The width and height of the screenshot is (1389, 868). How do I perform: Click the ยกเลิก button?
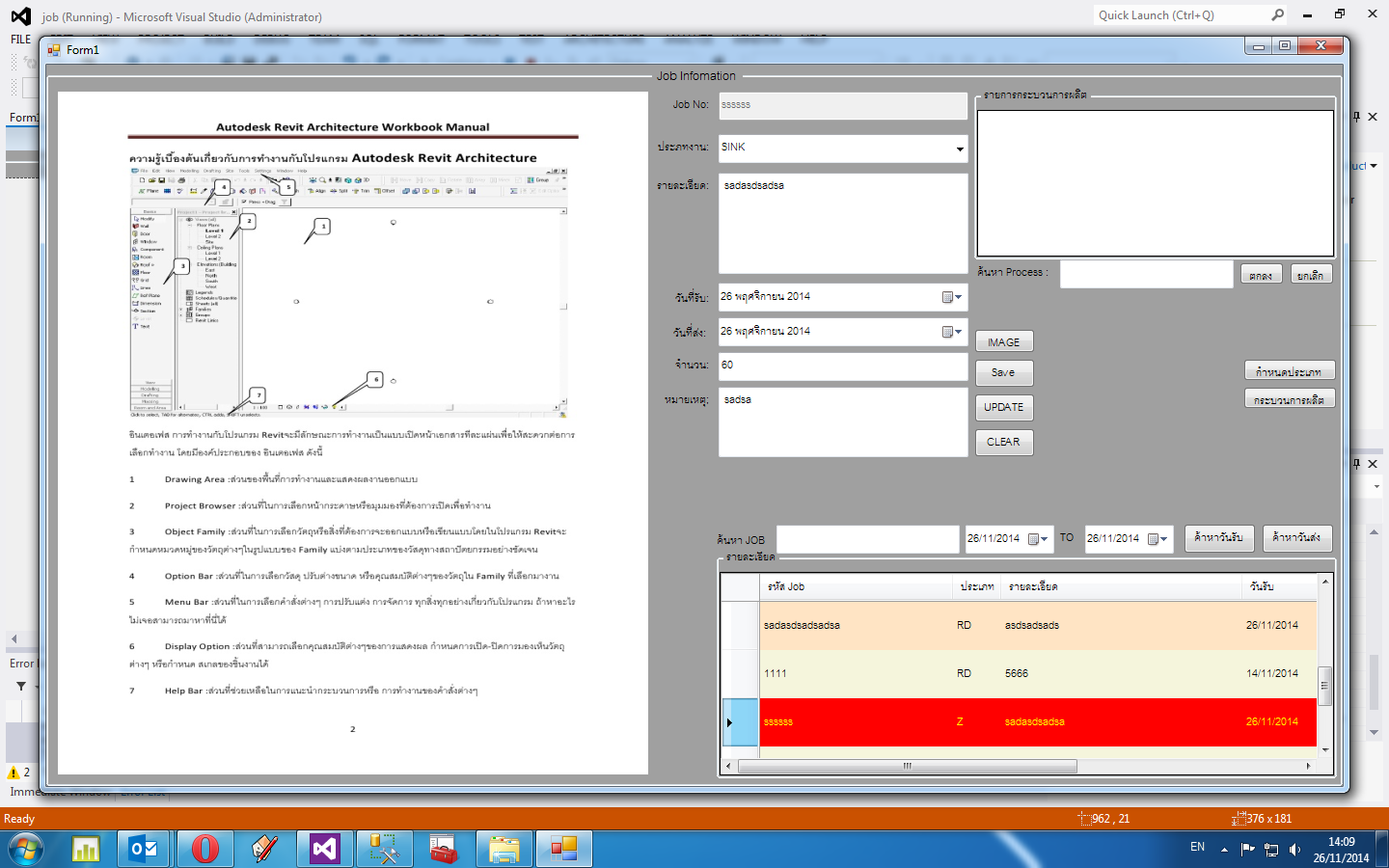click(1312, 275)
